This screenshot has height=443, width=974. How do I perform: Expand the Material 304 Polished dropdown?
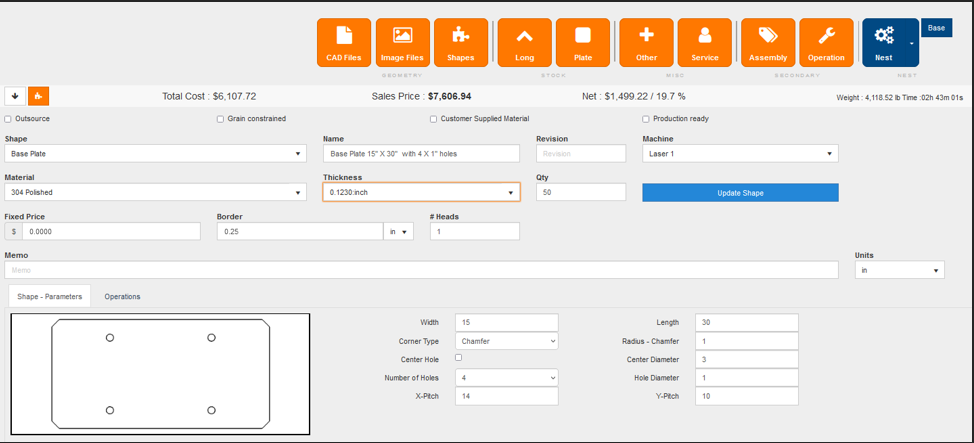coord(155,192)
